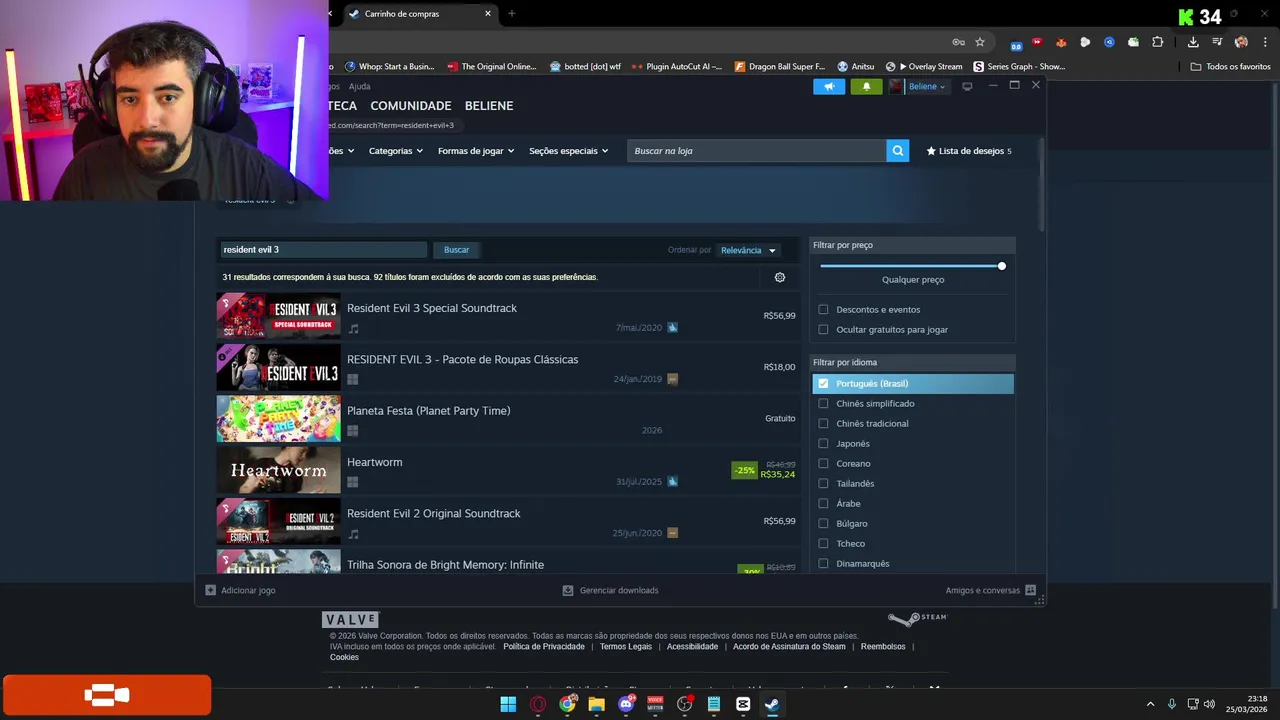Check Japonês language filter
The width and height of the screenshot is (1280, 720).
[823, 444]
